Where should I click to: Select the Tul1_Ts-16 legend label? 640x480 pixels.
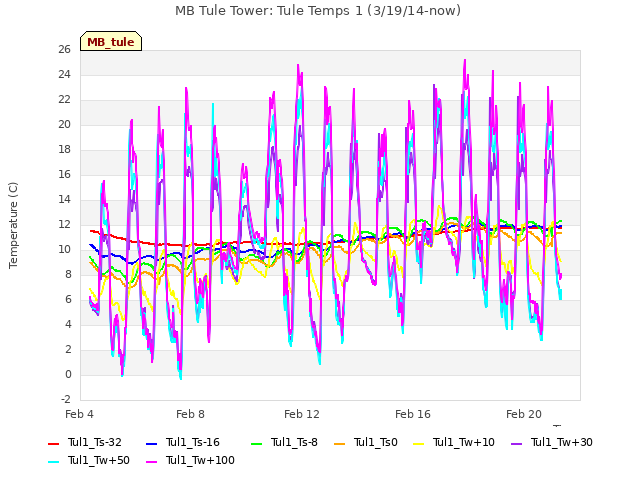click(x=193, y=442)
